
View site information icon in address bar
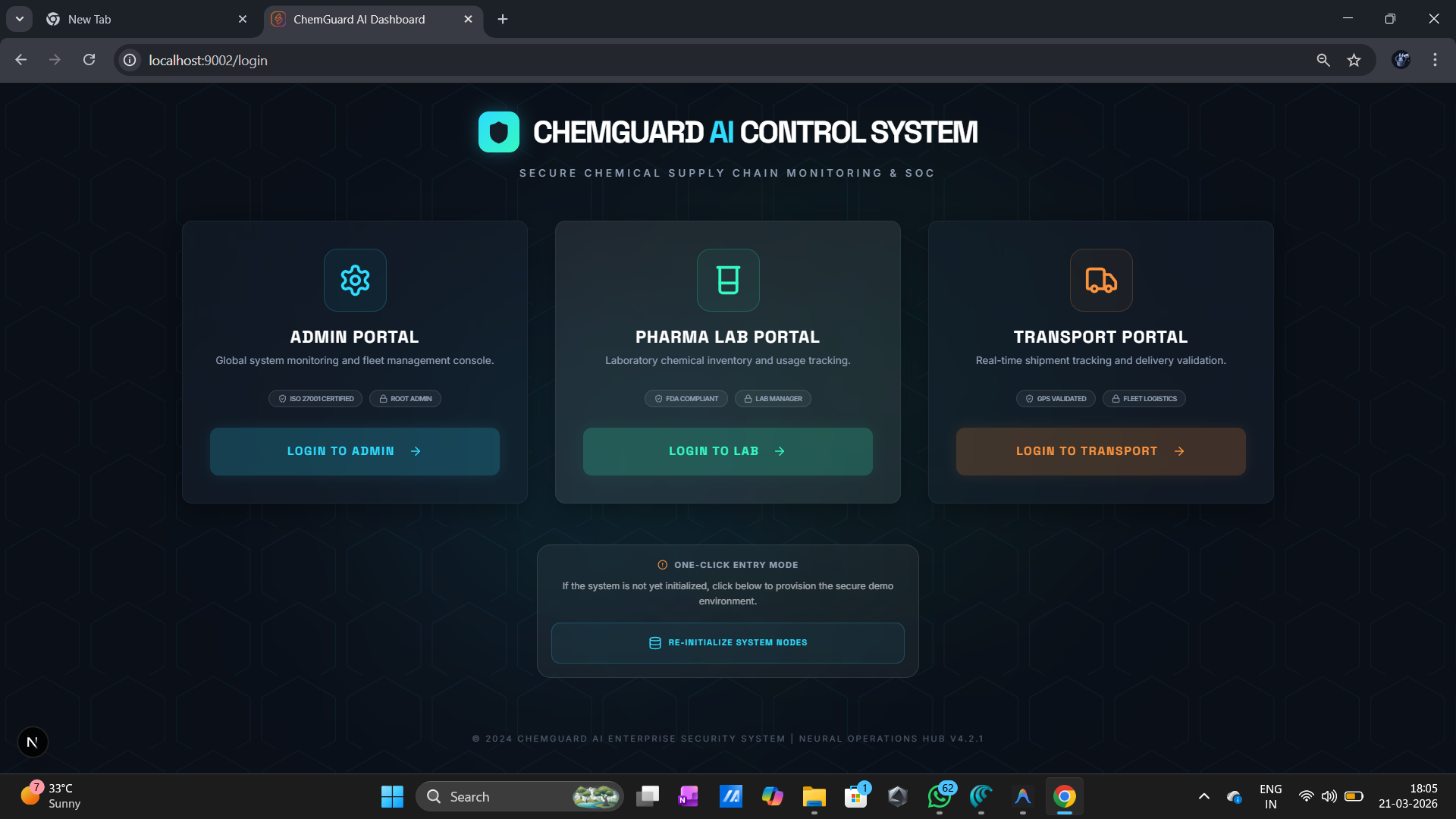coord(130,60)
